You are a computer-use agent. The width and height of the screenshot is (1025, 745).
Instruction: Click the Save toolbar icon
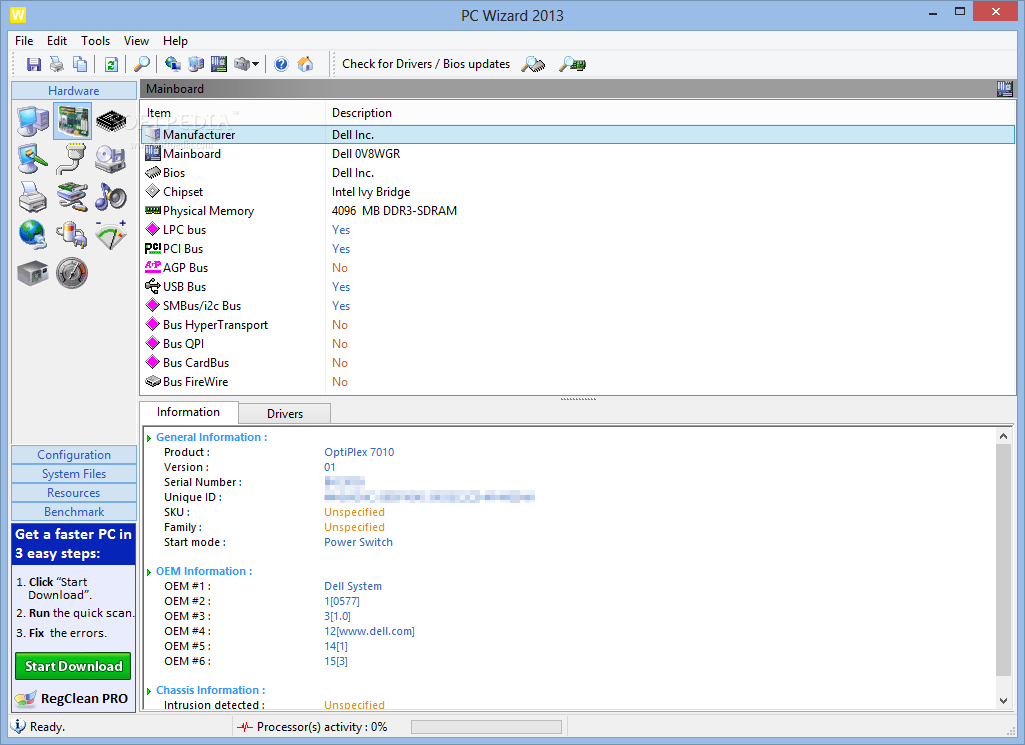click(33, 63)
